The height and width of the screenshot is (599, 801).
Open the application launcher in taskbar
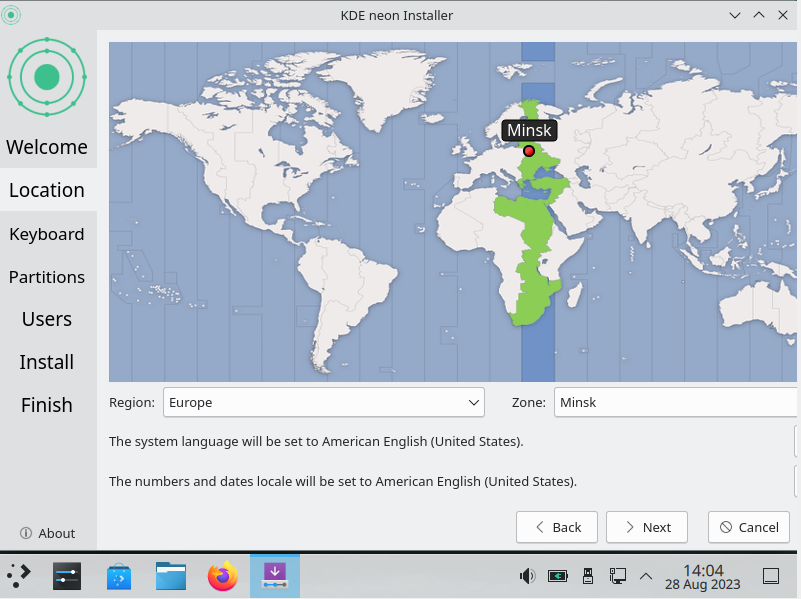(19, 576)
